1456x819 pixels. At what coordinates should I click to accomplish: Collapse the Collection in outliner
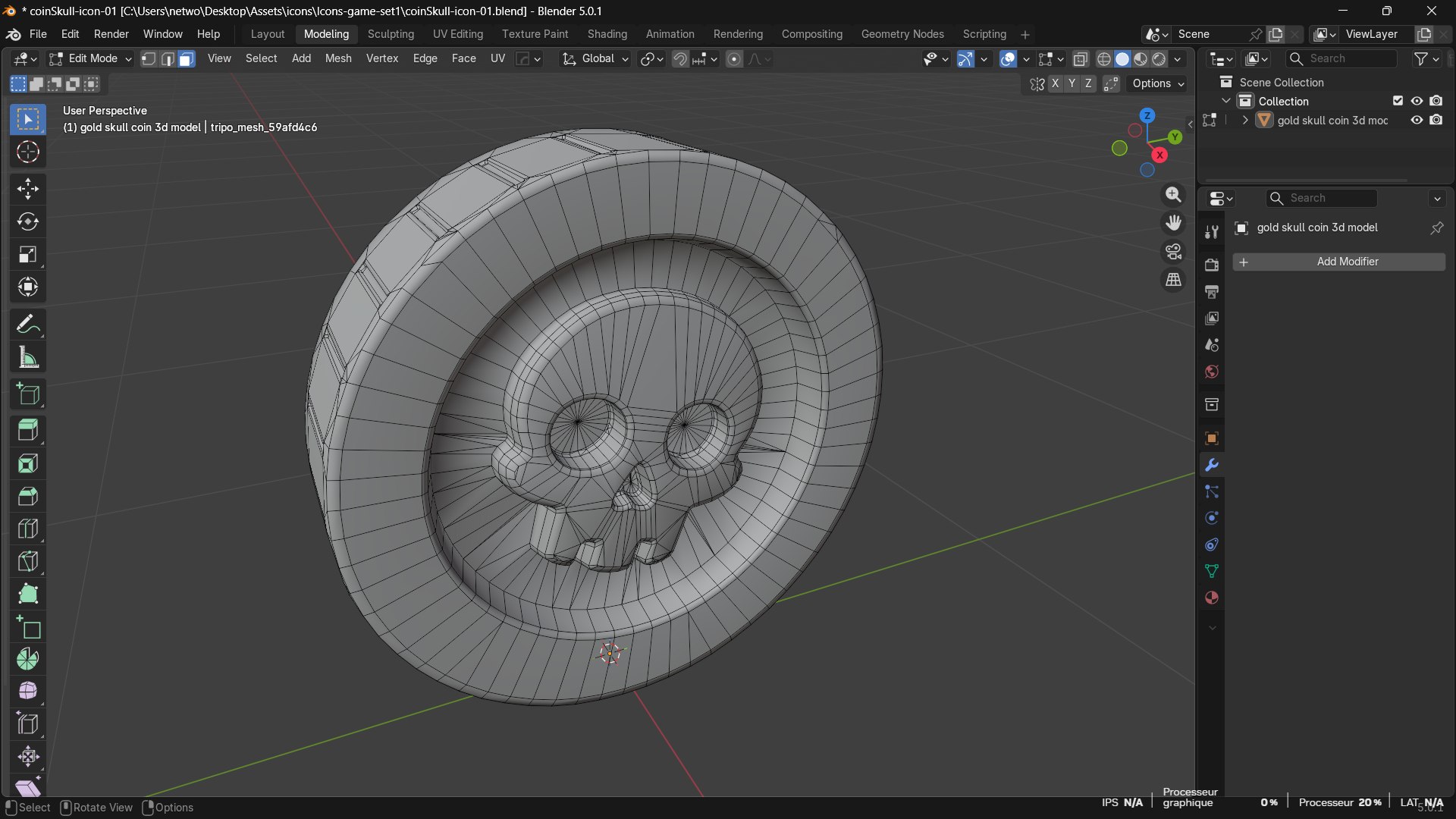[1226, 101]
